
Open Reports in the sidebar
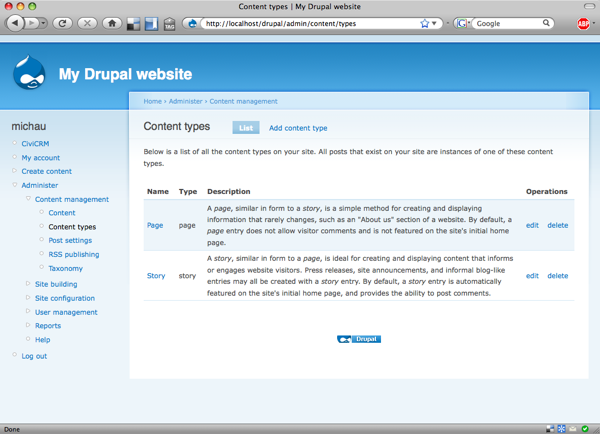pyautogui.click(x=48, y=326)
